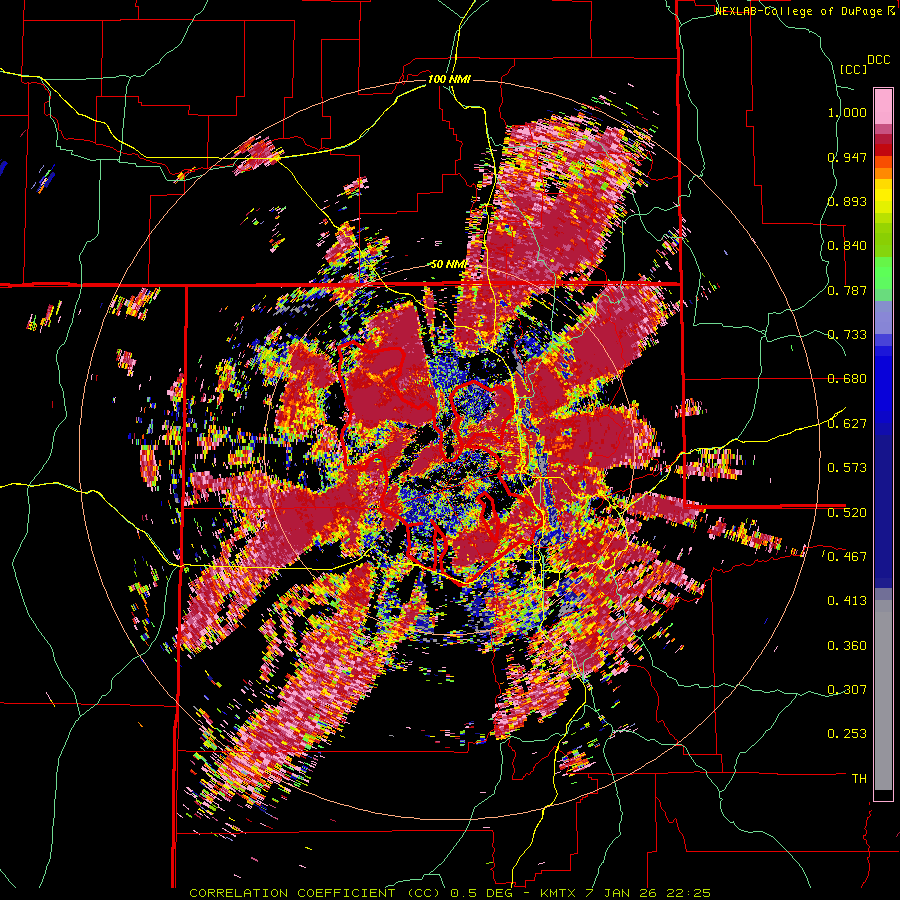Screen dimensions: 900x900
Task: Select the 0.253 scale value
Action: tap(847, 734)
